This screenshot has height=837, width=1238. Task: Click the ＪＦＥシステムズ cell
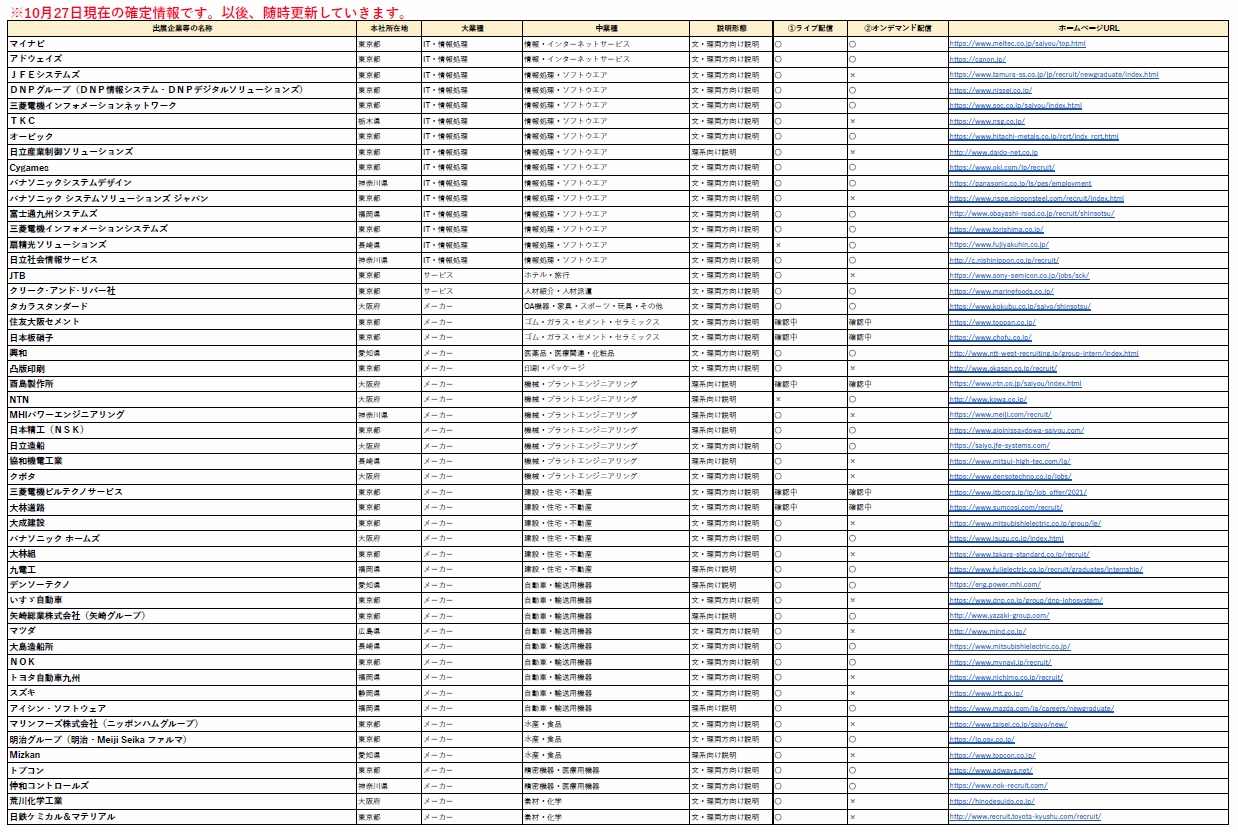tap(181, 75)
